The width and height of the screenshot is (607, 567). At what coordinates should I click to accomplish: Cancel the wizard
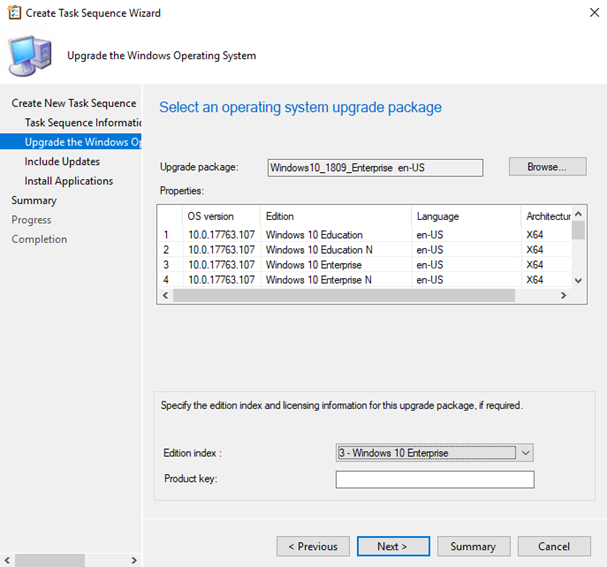point(554,546)
